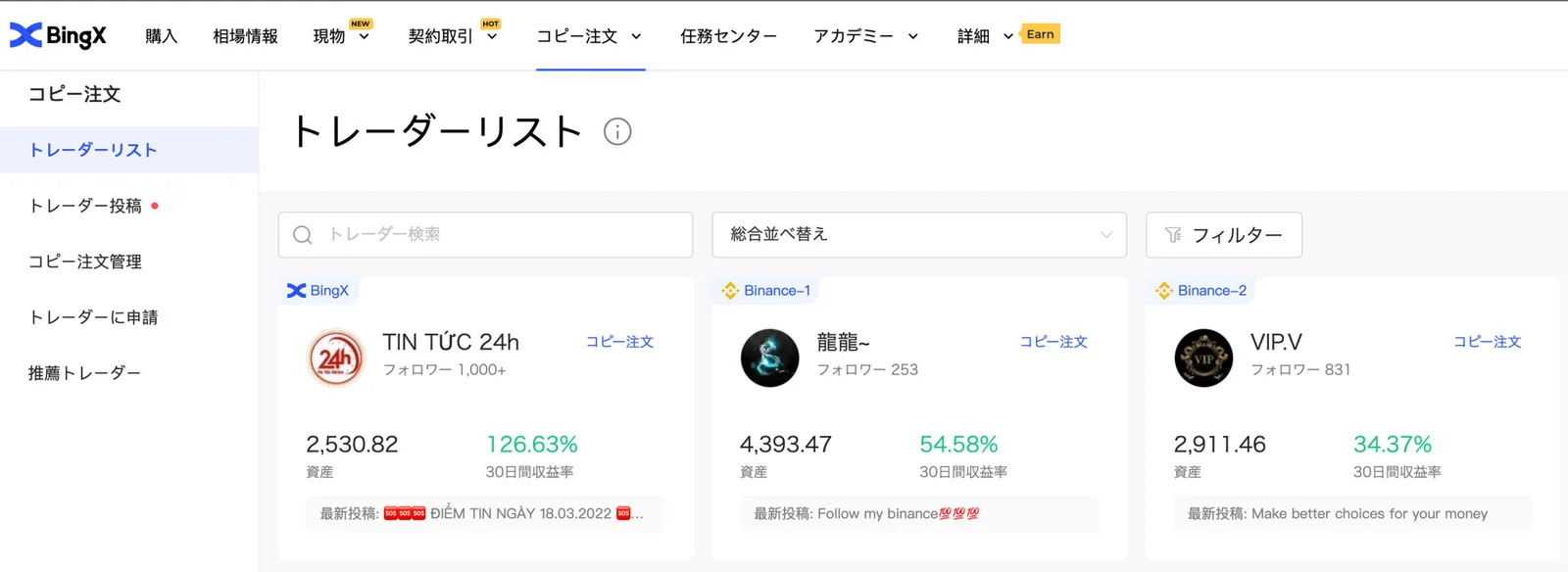Screen dimensions: 1568x572
Task: Open the trader list info icon
Action: [617, 131]
